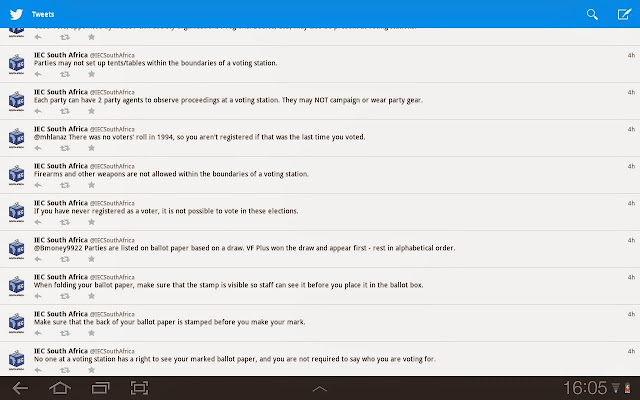
Task: Reply to tweet about tents/tables at voting station
Action: 38,74
